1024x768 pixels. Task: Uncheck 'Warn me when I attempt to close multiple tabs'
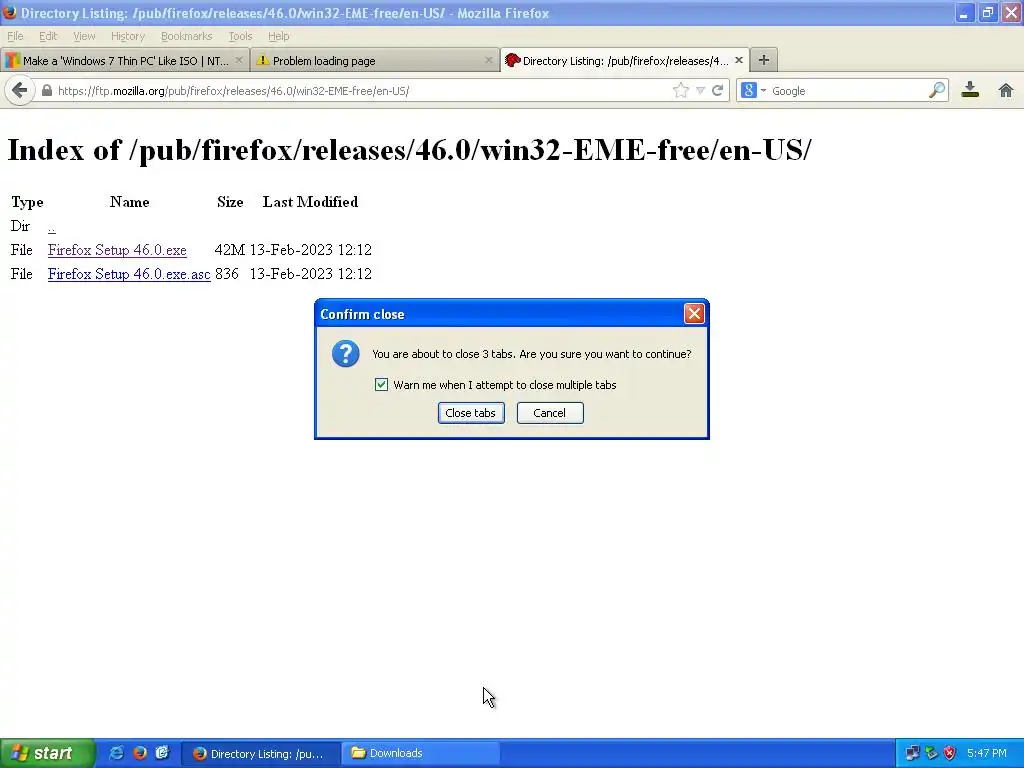[381, 385]
